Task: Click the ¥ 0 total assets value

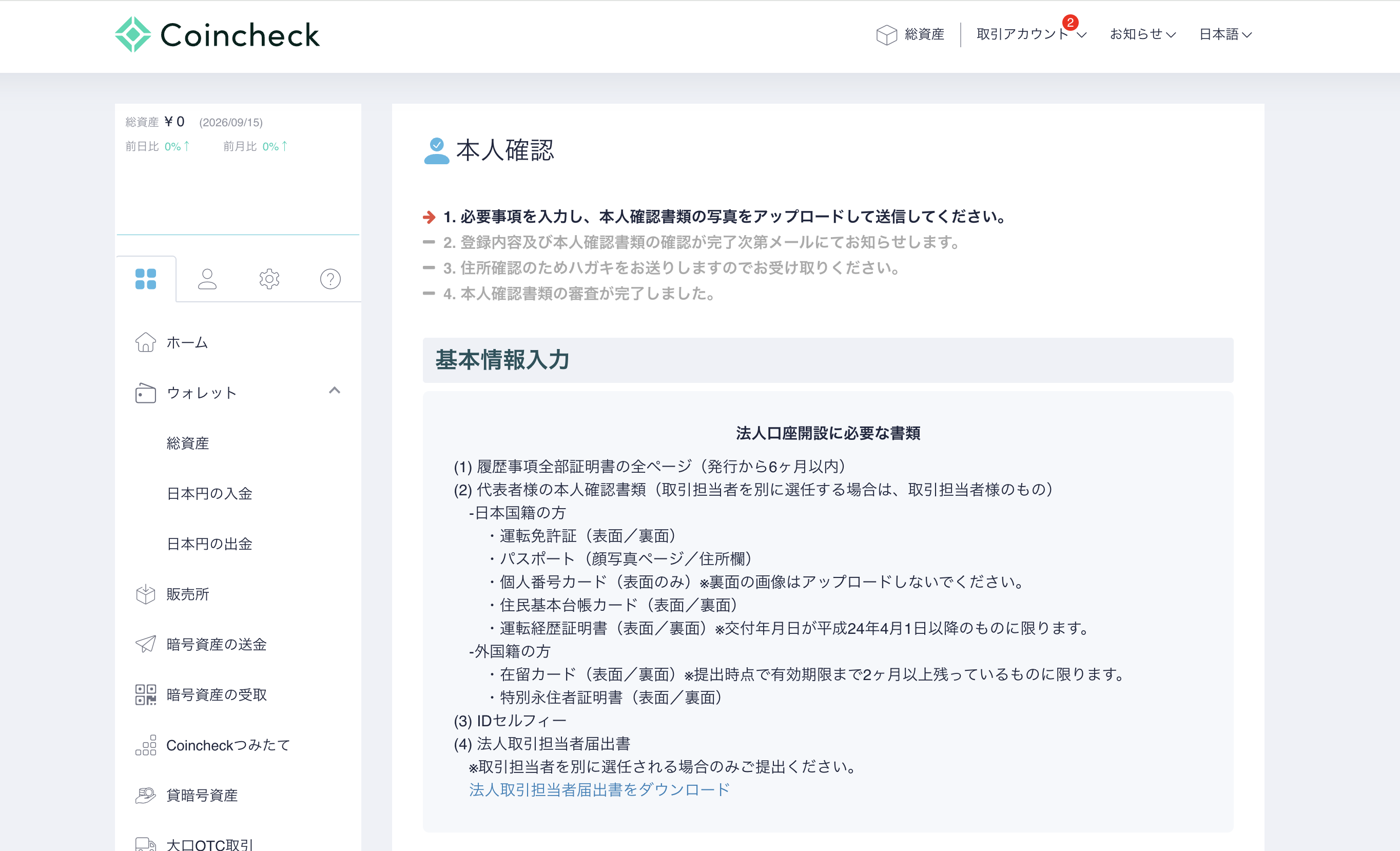Action: click(174, 122)
